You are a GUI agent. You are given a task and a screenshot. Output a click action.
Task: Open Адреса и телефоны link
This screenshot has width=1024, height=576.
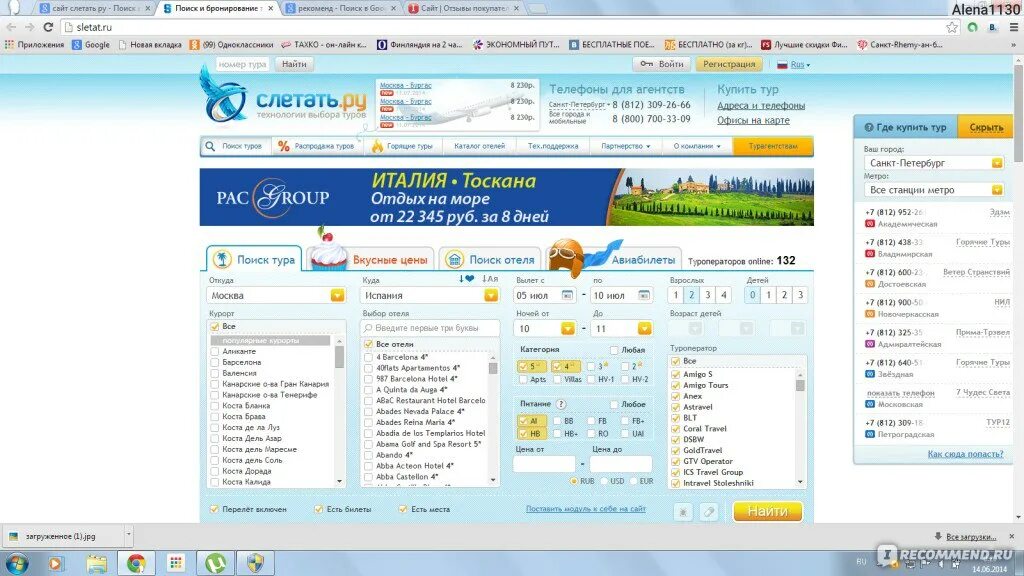[x=761, y=105]
